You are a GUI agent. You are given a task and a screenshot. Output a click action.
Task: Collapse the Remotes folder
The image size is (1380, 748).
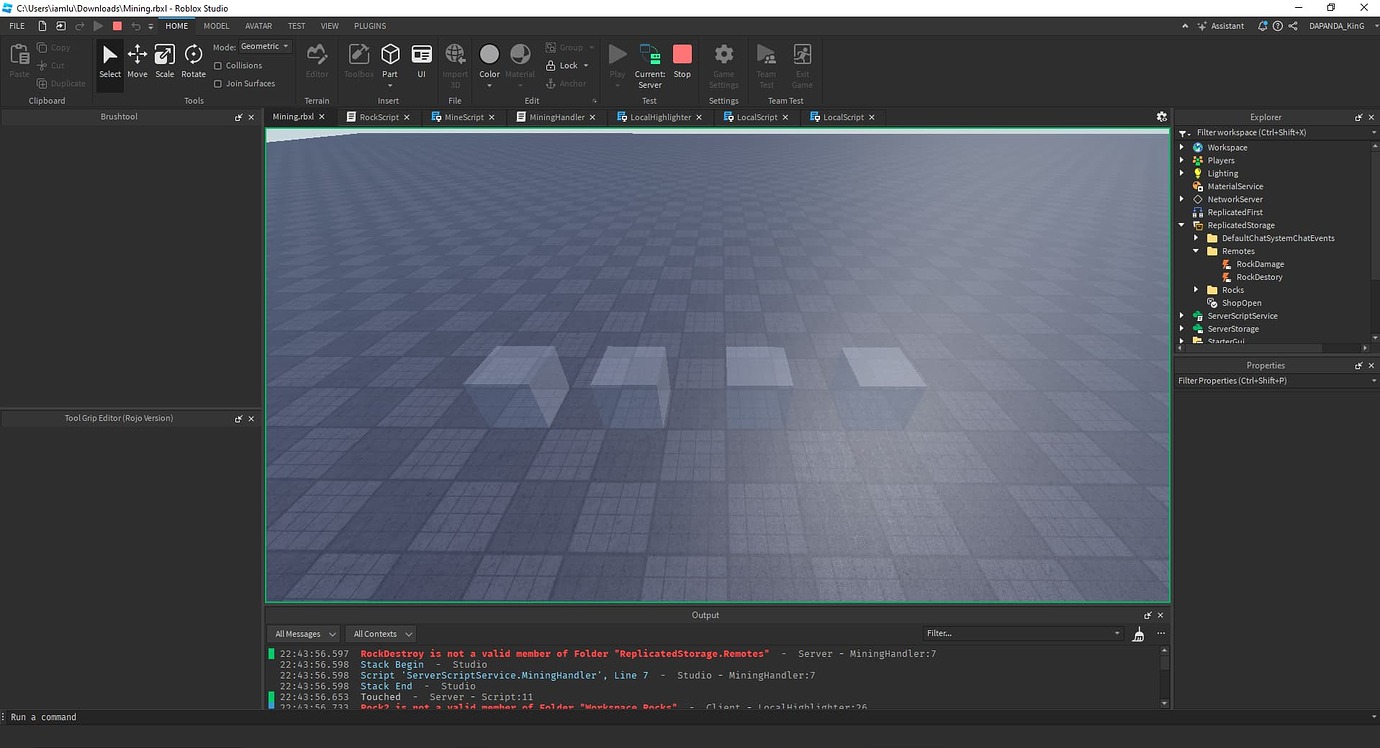1196,252
